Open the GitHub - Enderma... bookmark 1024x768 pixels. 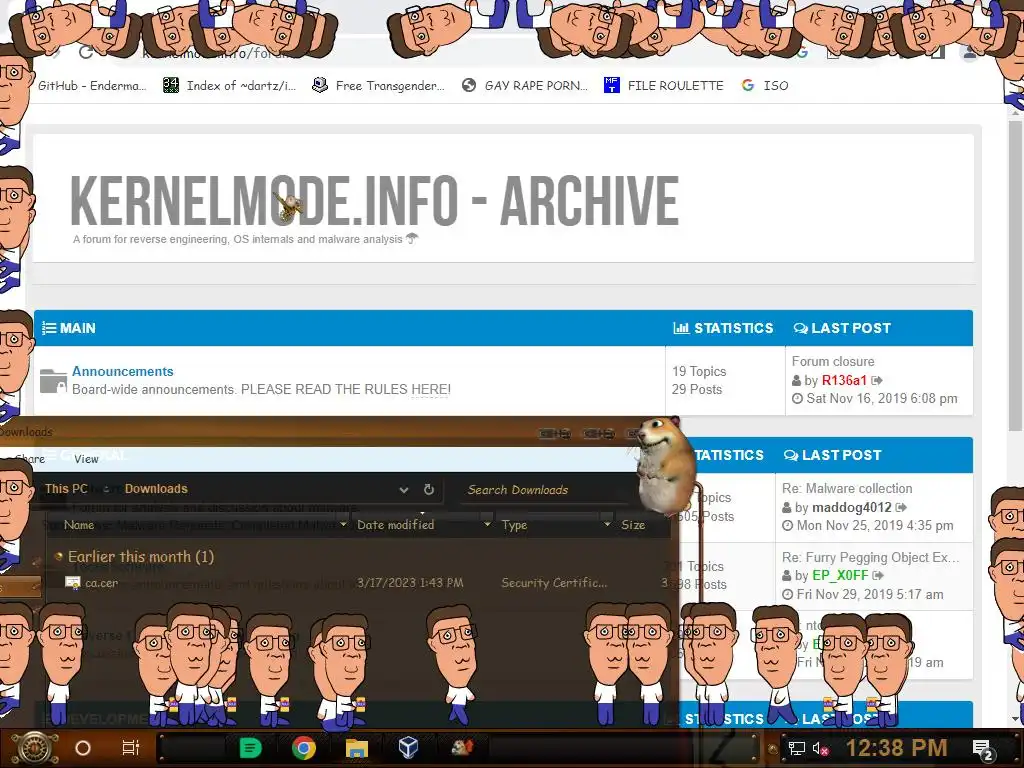(x=91, y=86)
